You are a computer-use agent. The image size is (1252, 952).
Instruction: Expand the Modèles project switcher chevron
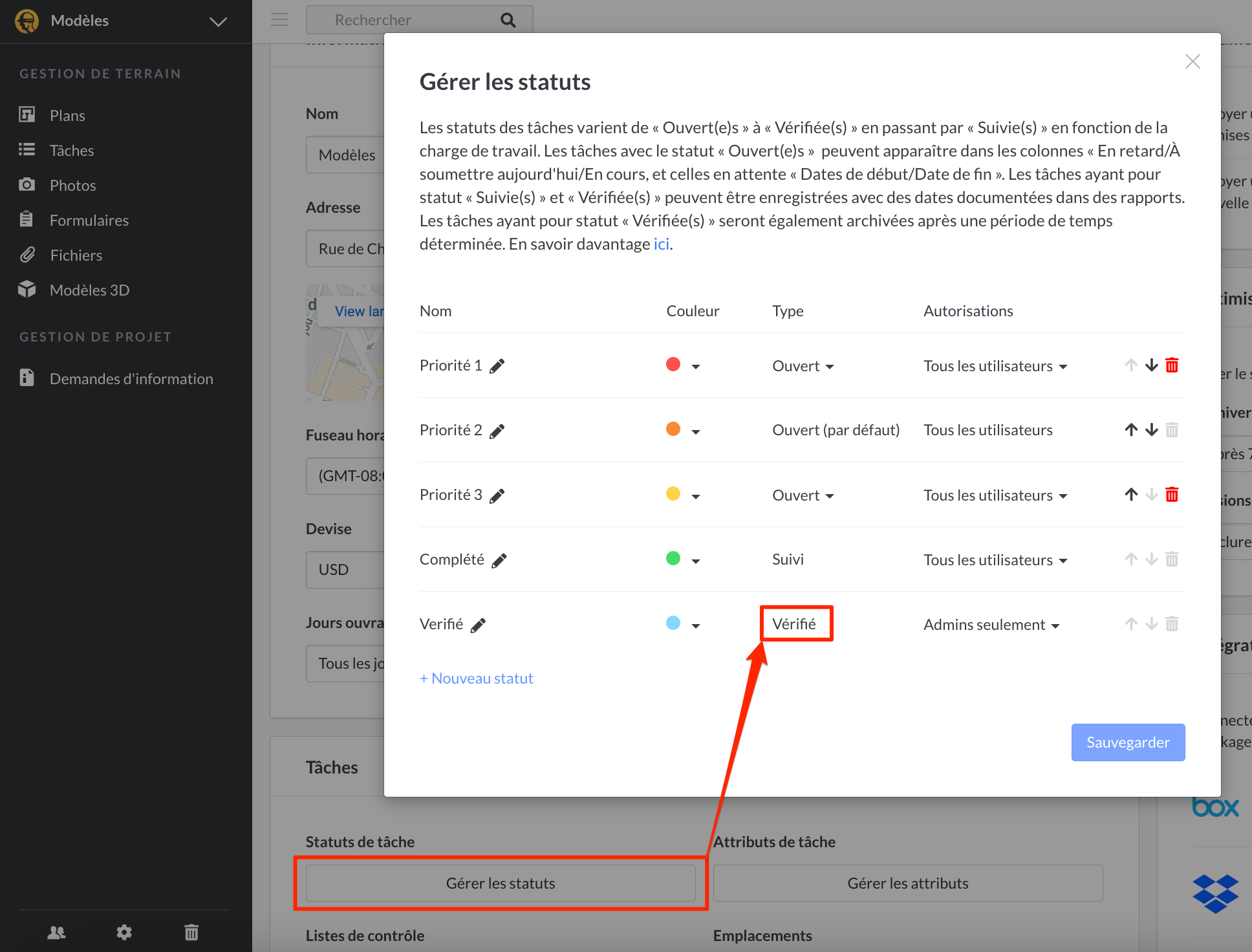(219, 21)
